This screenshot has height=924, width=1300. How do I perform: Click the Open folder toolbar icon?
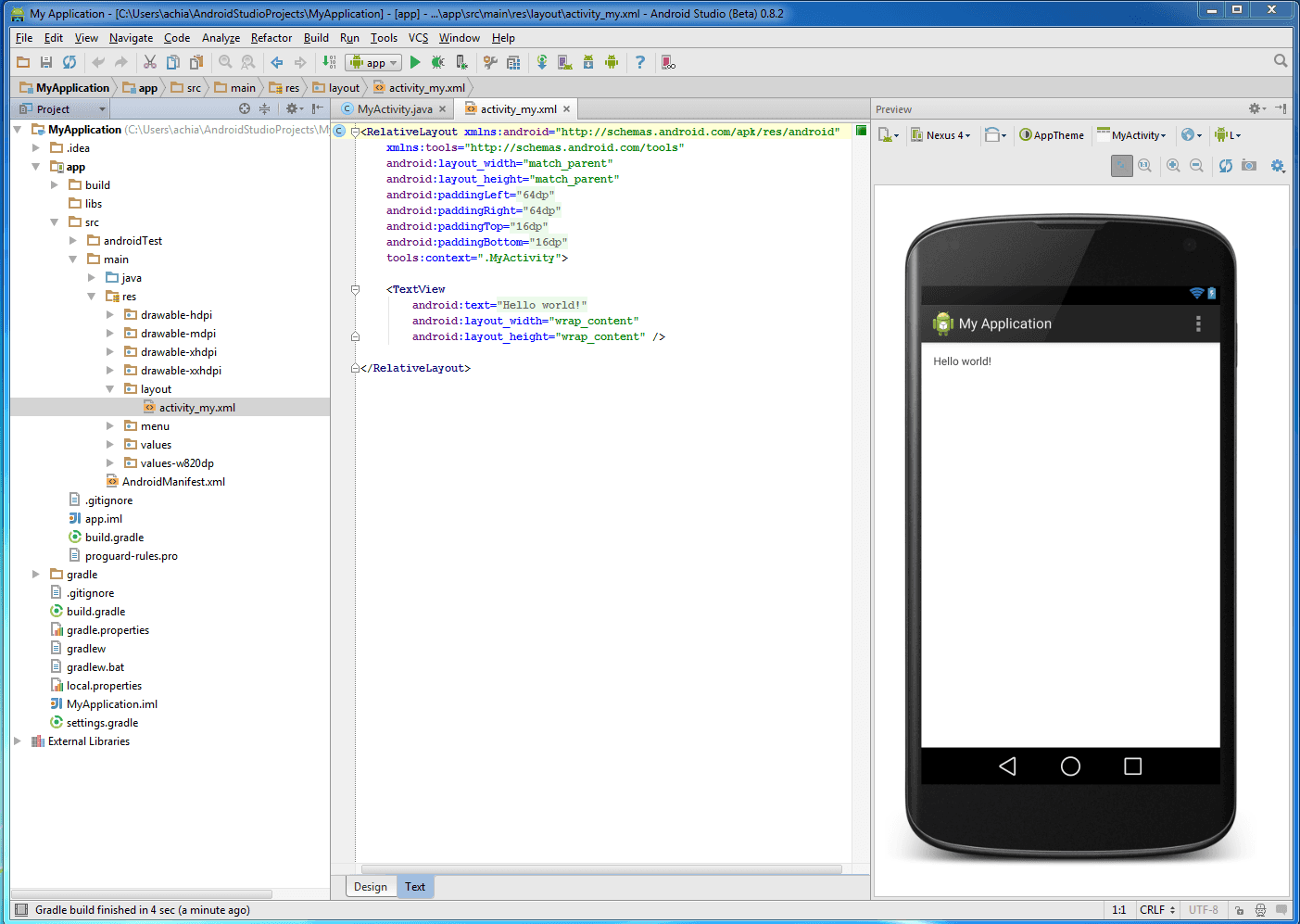[23, 62]
